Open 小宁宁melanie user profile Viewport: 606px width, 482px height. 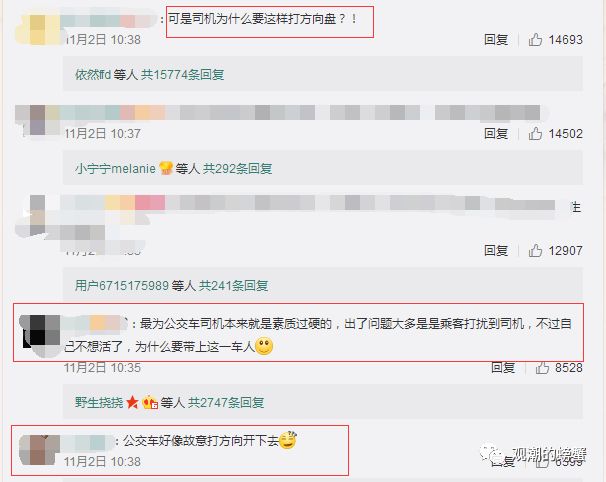(x=115, y=169)
